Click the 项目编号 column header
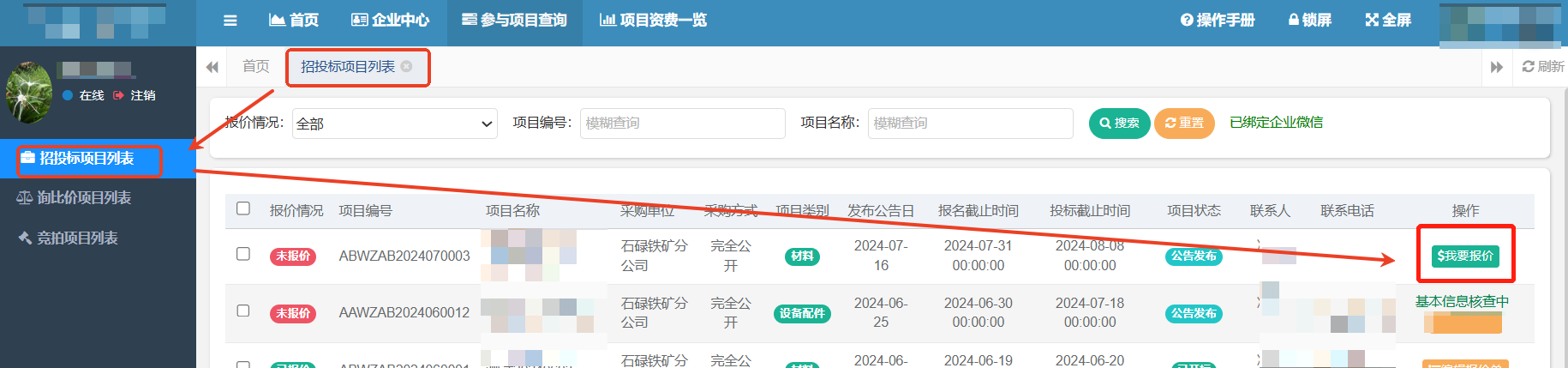1568x368 pixels. tap(365, 211)
